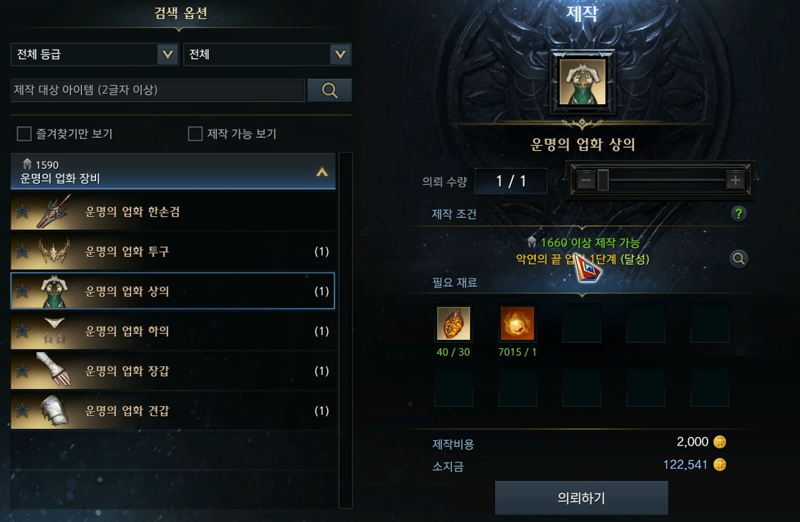Viewport: 800px width, 522px height.
Task: Click the 운명의 업화 상의 preview icon
Action: 582,82
